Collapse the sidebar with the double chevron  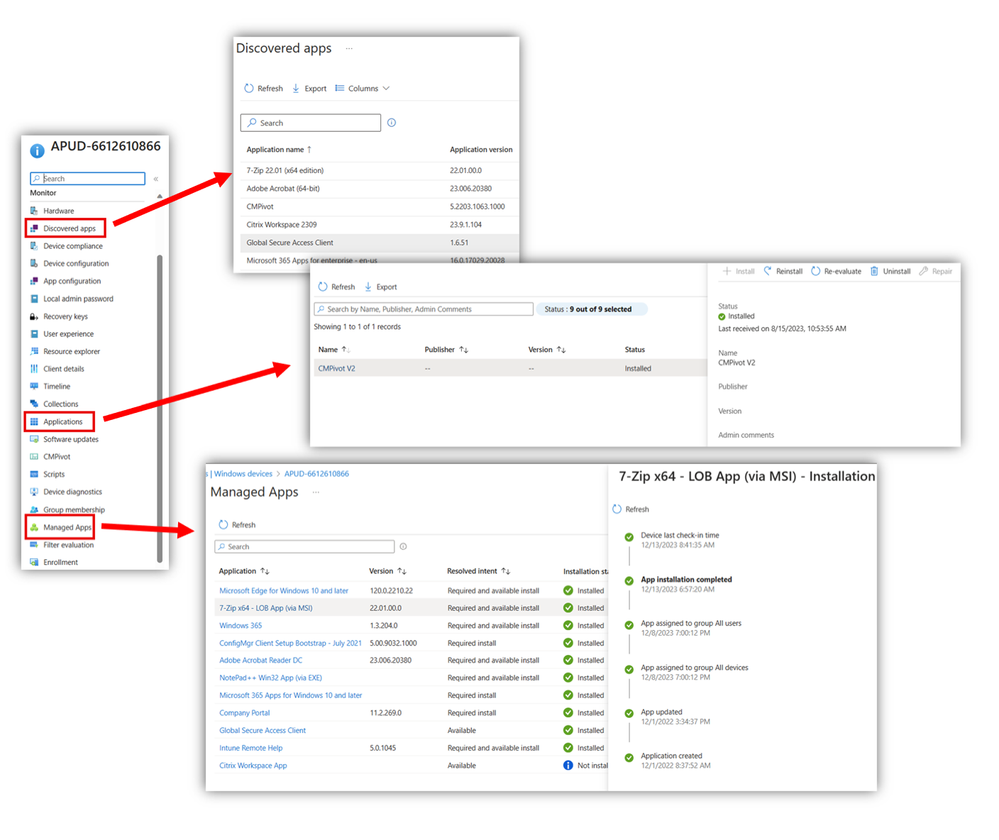155,179
